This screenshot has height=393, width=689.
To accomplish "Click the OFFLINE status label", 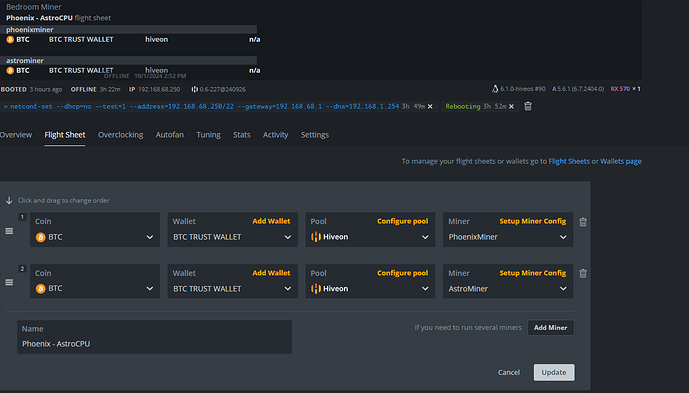I will point(83,89).
